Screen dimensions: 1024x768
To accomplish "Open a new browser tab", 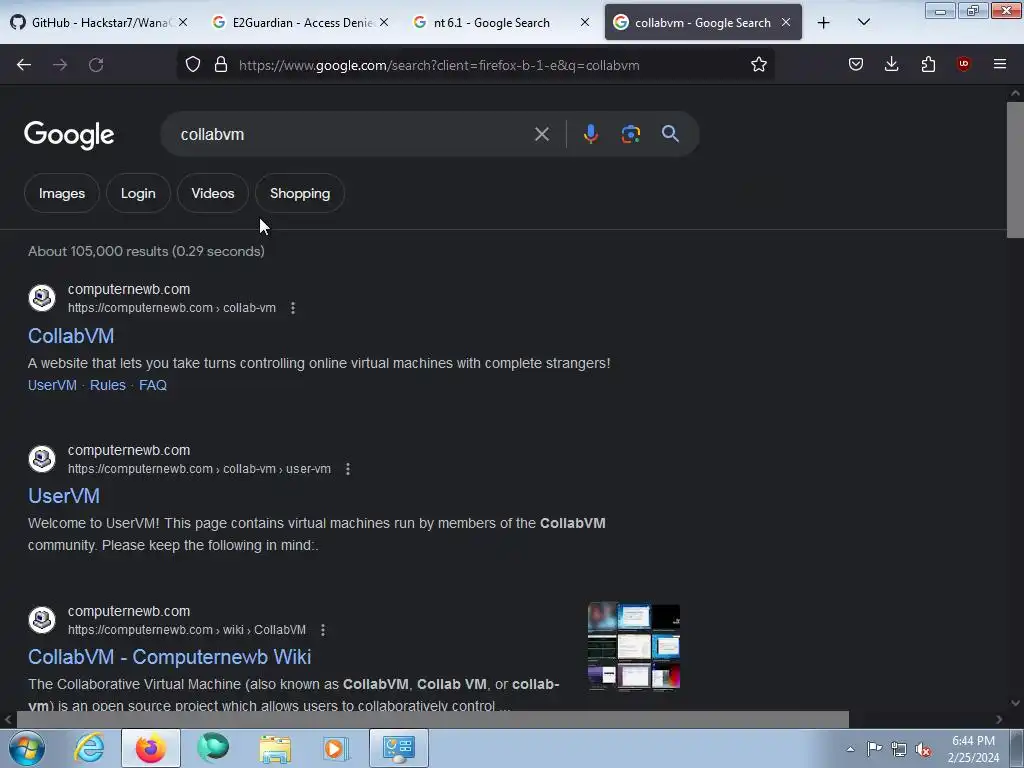I will tap(824, 23).
